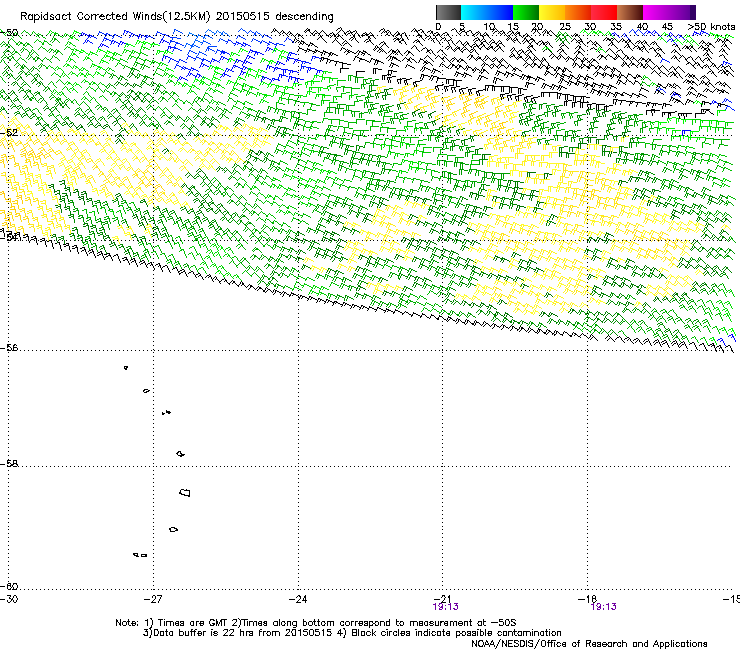Click the yellow 20-25 knots legend swatch

pos(552,12)
